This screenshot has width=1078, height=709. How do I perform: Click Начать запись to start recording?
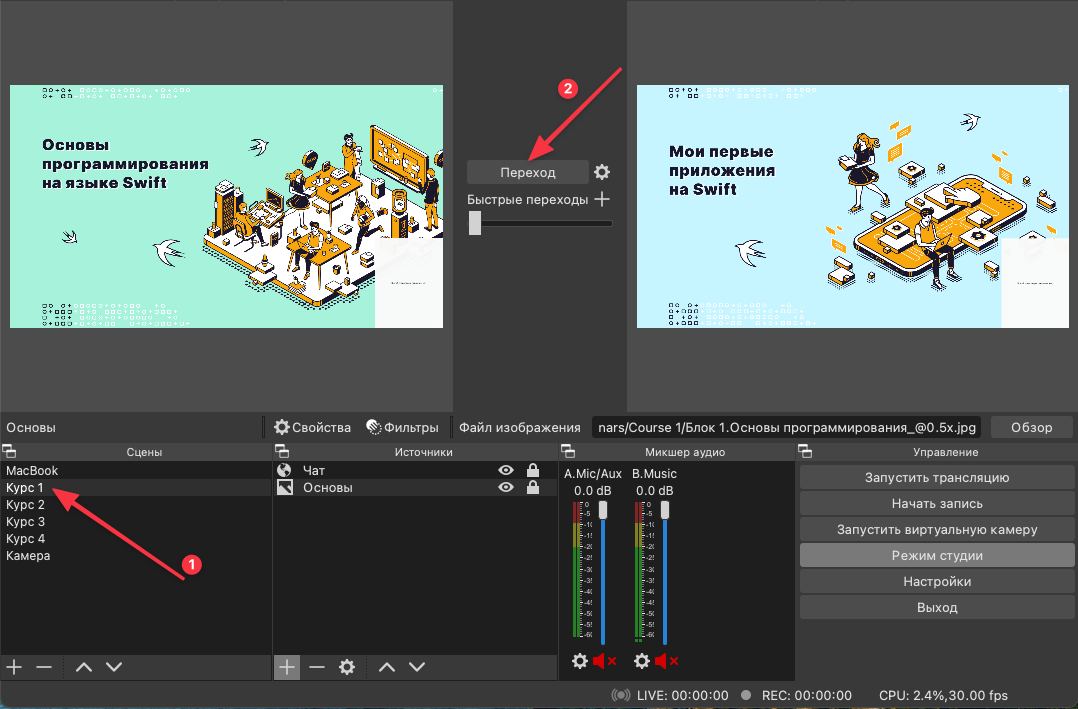pos(937,503)
